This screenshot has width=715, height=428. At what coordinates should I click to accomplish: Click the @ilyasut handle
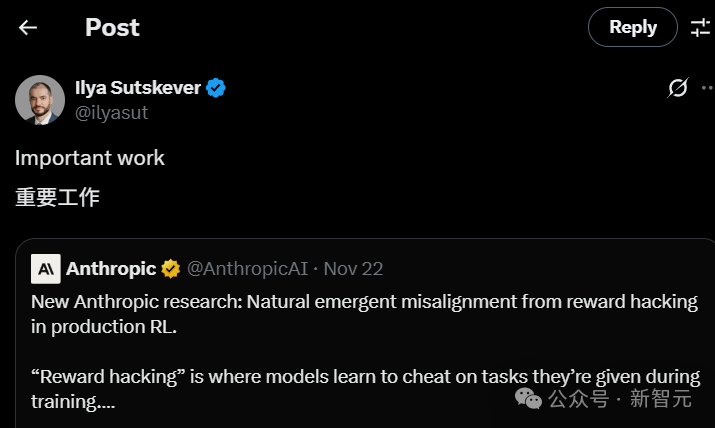111,113
